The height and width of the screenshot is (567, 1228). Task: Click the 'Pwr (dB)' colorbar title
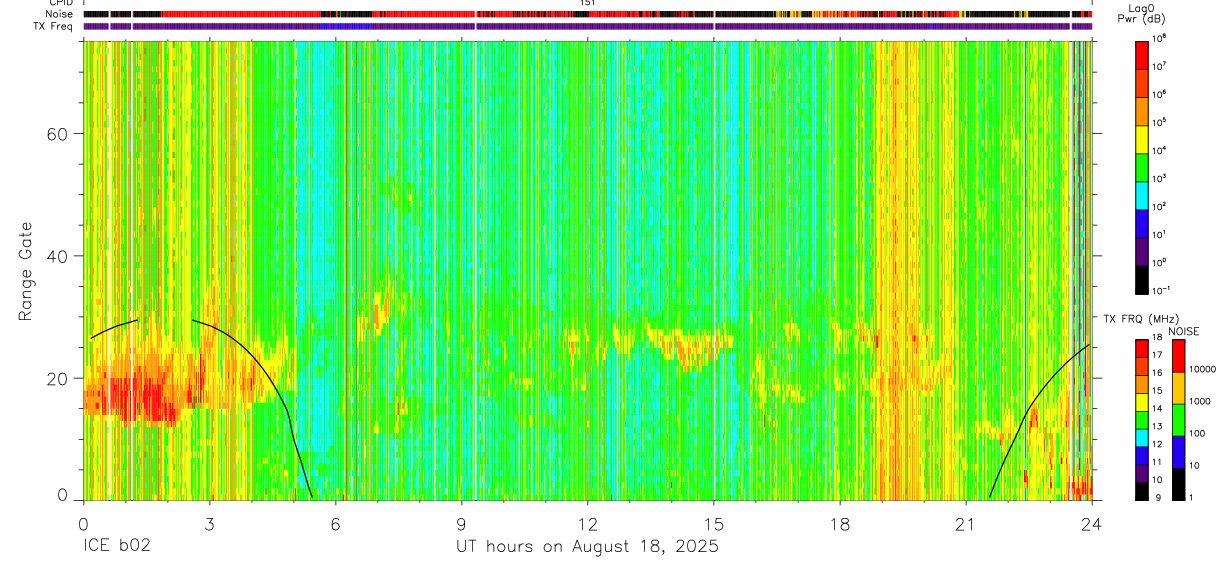[1143, 19]
